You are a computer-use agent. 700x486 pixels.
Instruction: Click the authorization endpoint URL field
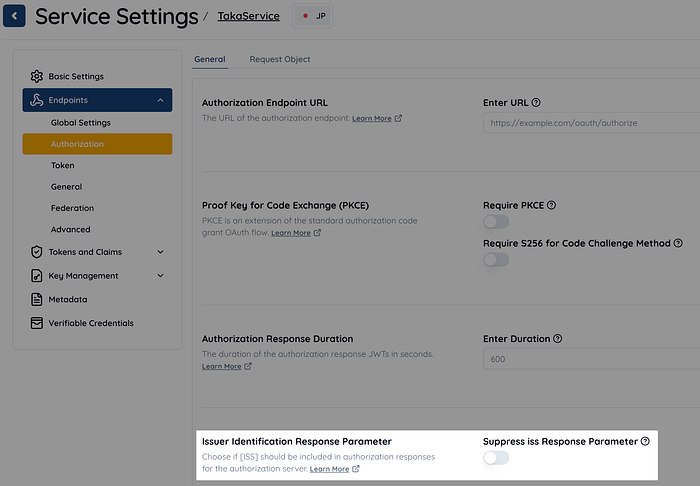590,123
